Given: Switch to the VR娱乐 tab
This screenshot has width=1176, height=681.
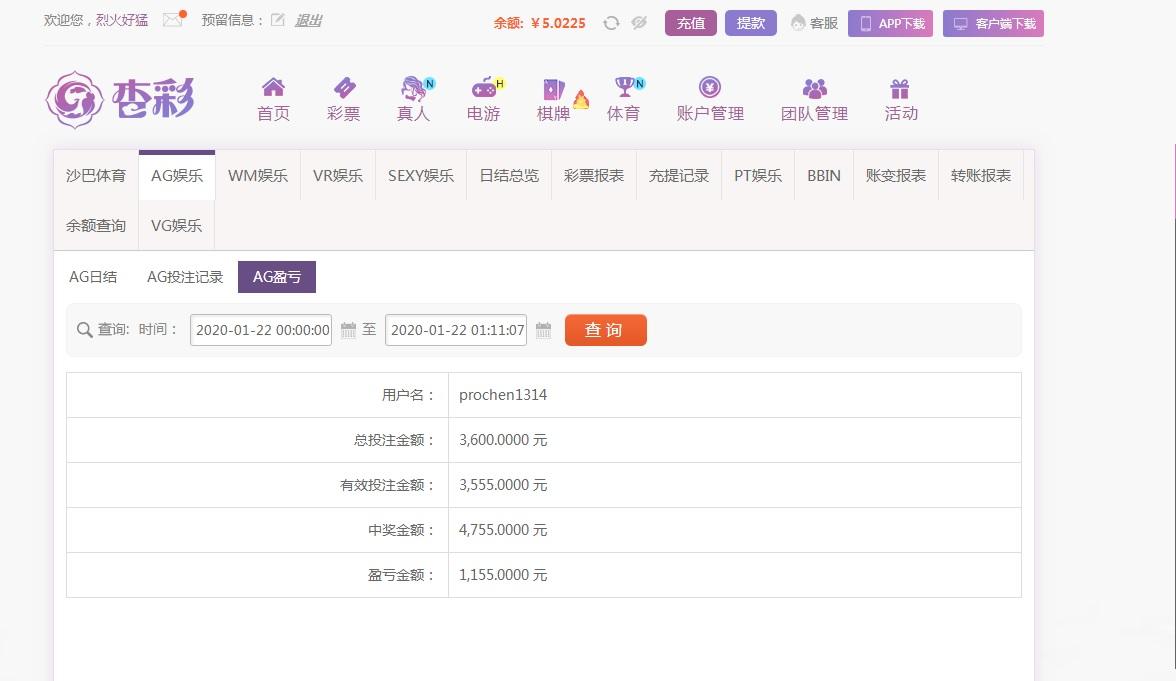Looking at the screenshot, I should point(338,176).
